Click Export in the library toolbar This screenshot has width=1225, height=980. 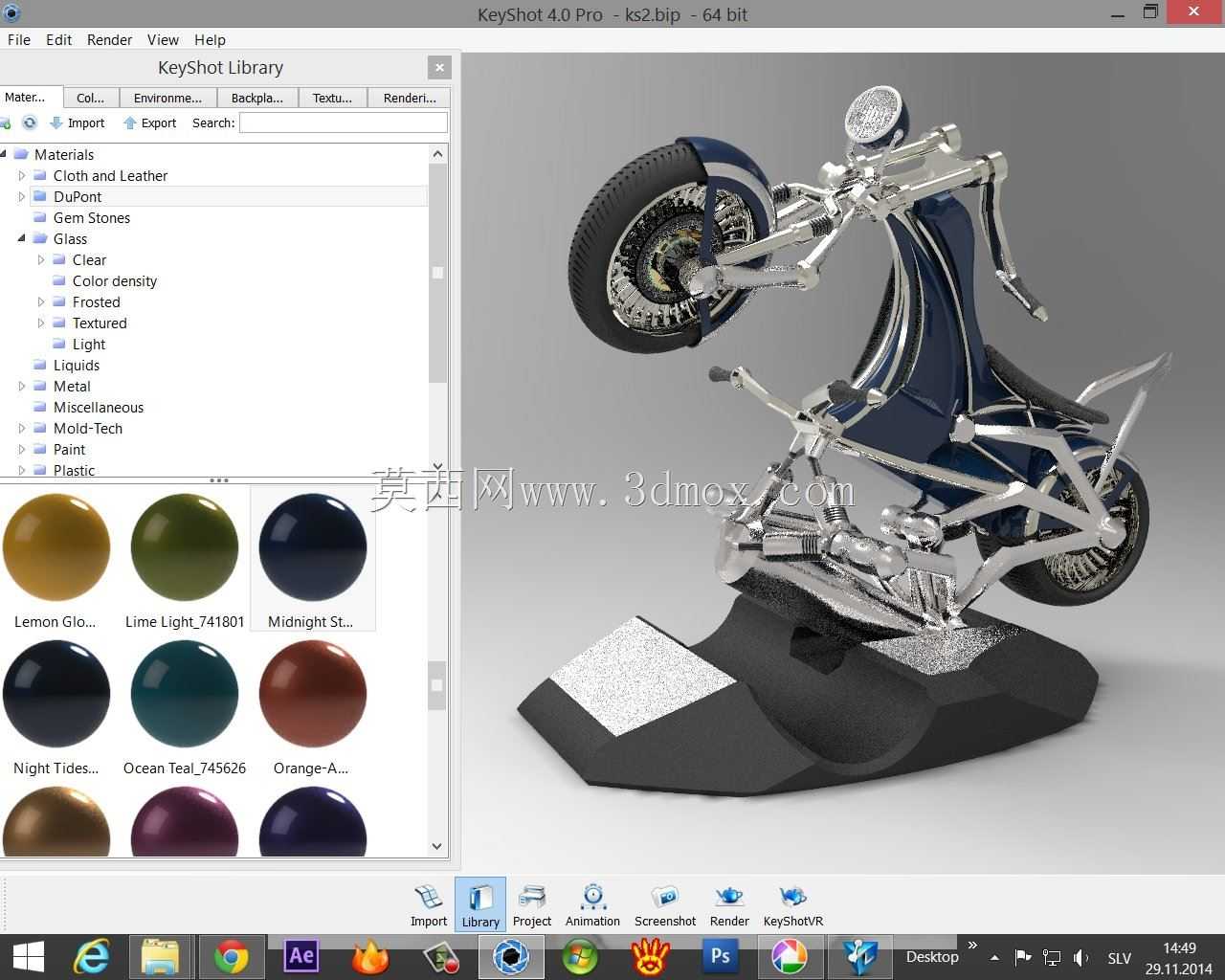click(x=150, y=122)
